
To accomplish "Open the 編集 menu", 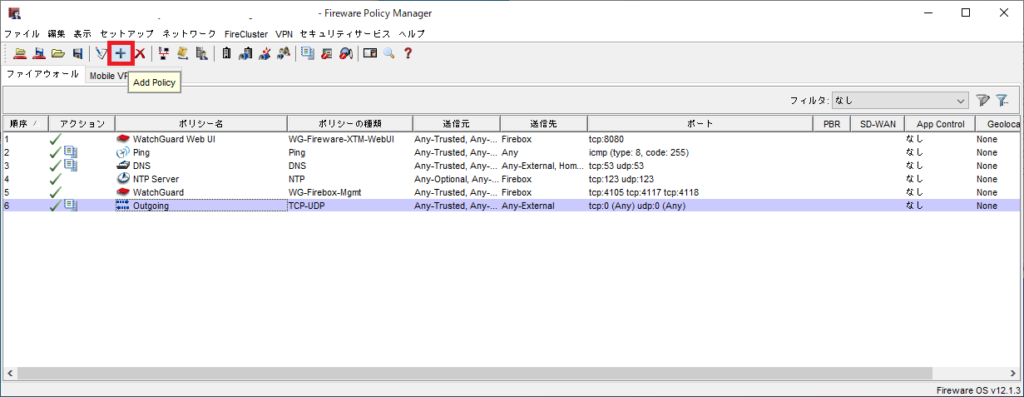I will coord(57,33).
